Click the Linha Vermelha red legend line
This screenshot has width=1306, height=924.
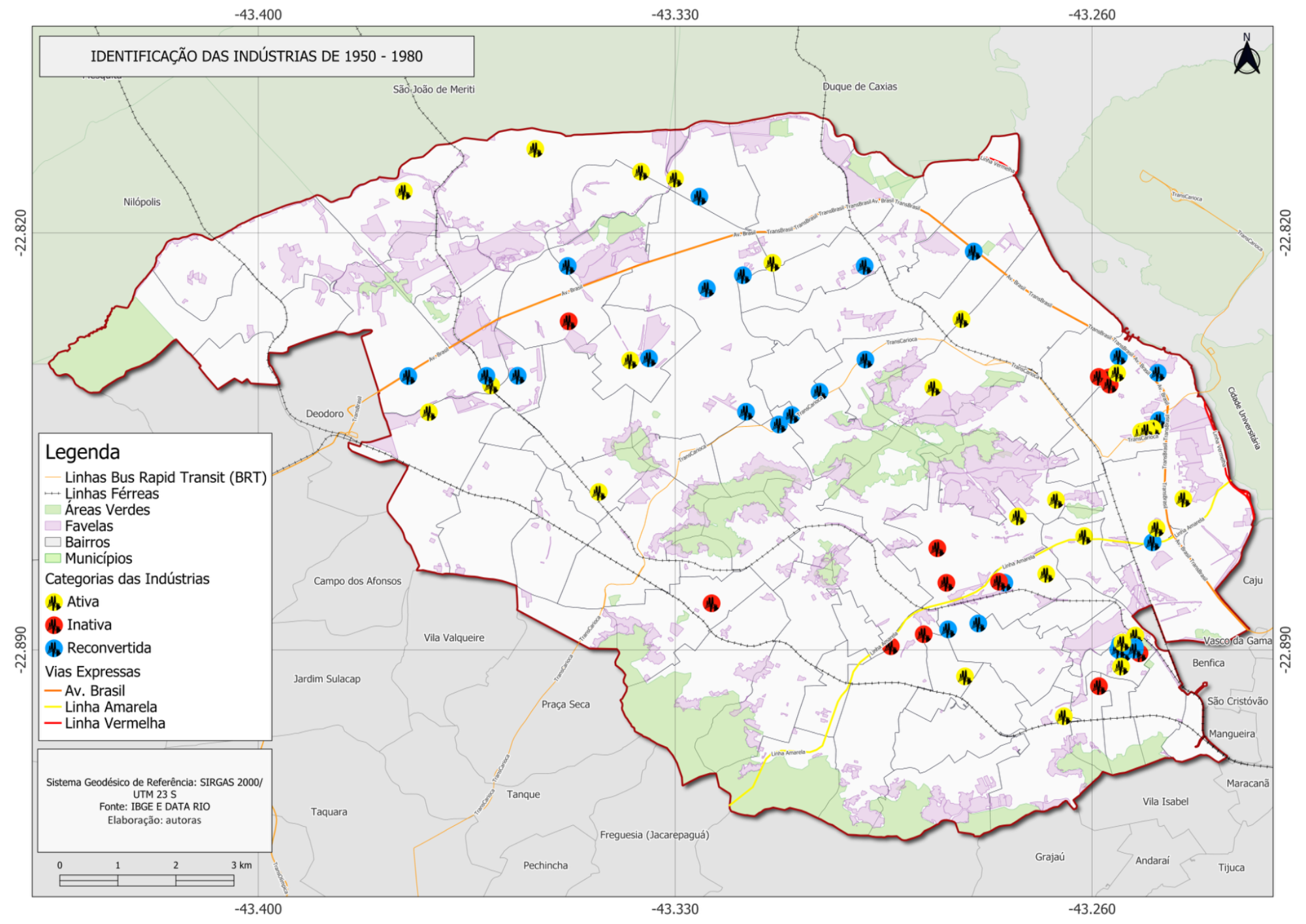pyautogui.click(x=53, y=723)
